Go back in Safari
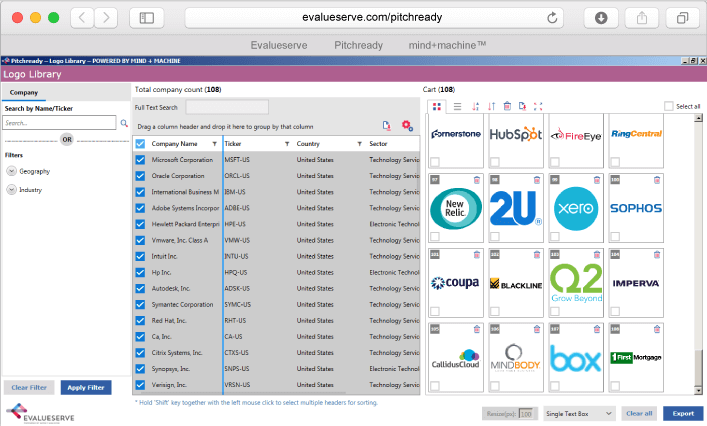The height and width of the screenshot is (426, 707). pyautogui.click(x=82, y=18)
